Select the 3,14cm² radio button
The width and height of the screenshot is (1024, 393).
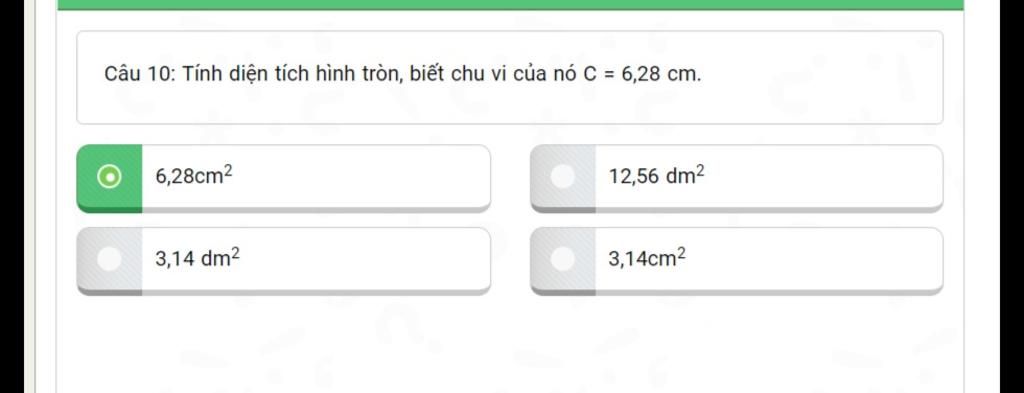pos(562,259)
